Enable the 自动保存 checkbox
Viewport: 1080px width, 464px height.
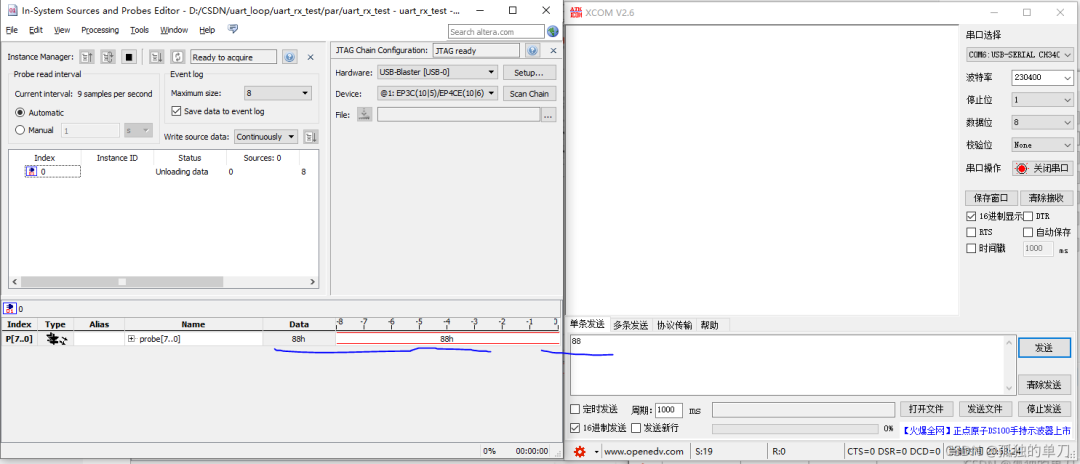point(1028,233)
